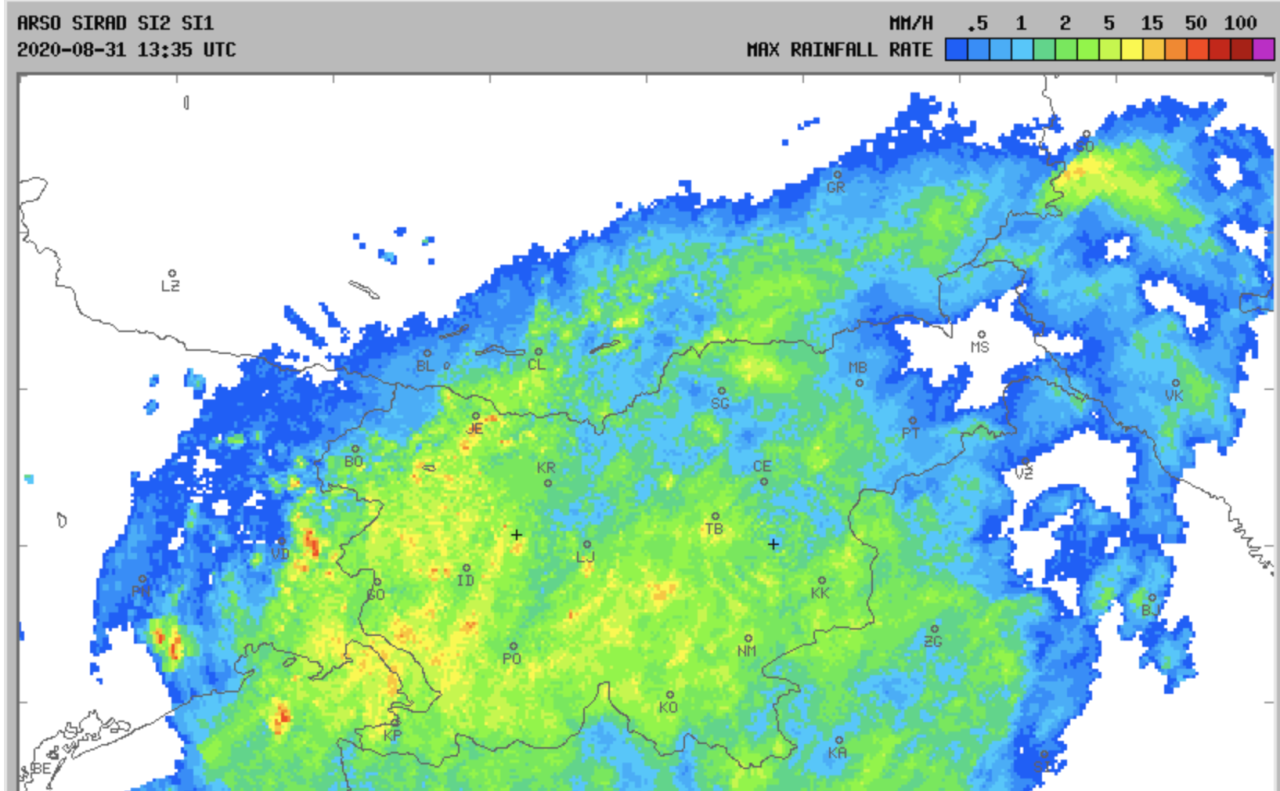The height and width of the screenshot is (791, 1280).
Task: Select the PO location marker
Action: coord(513,646)
